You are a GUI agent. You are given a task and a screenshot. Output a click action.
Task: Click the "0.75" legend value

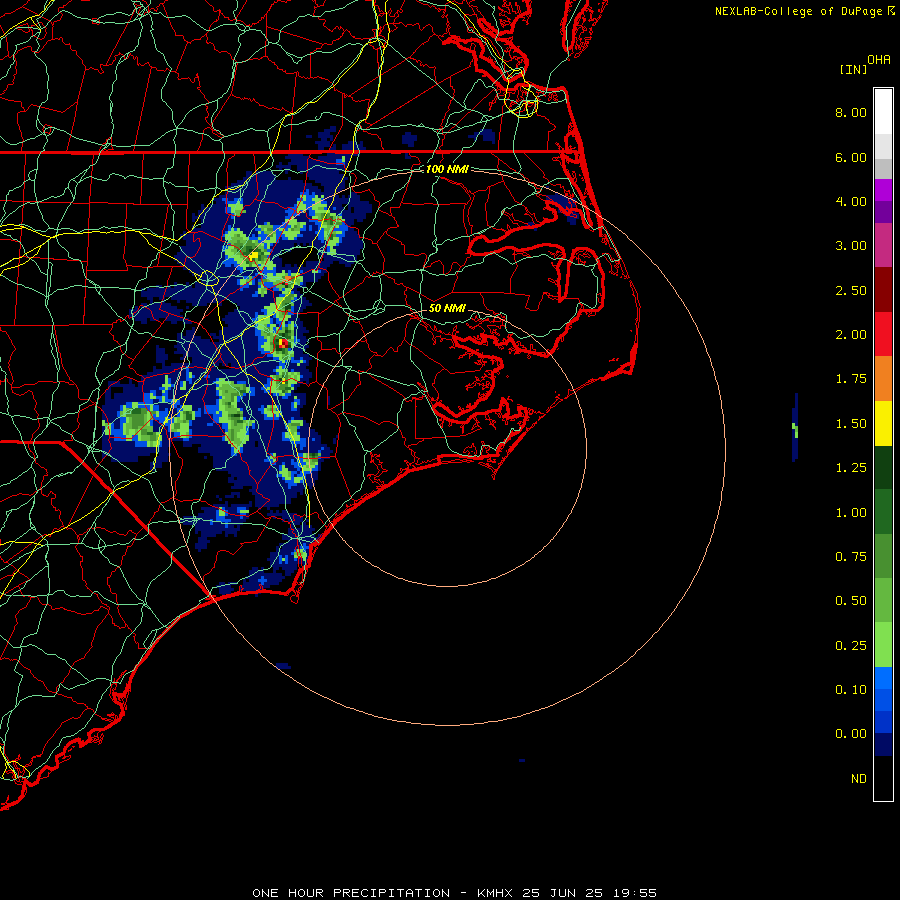pyautogui.click(x=851, y=557)
